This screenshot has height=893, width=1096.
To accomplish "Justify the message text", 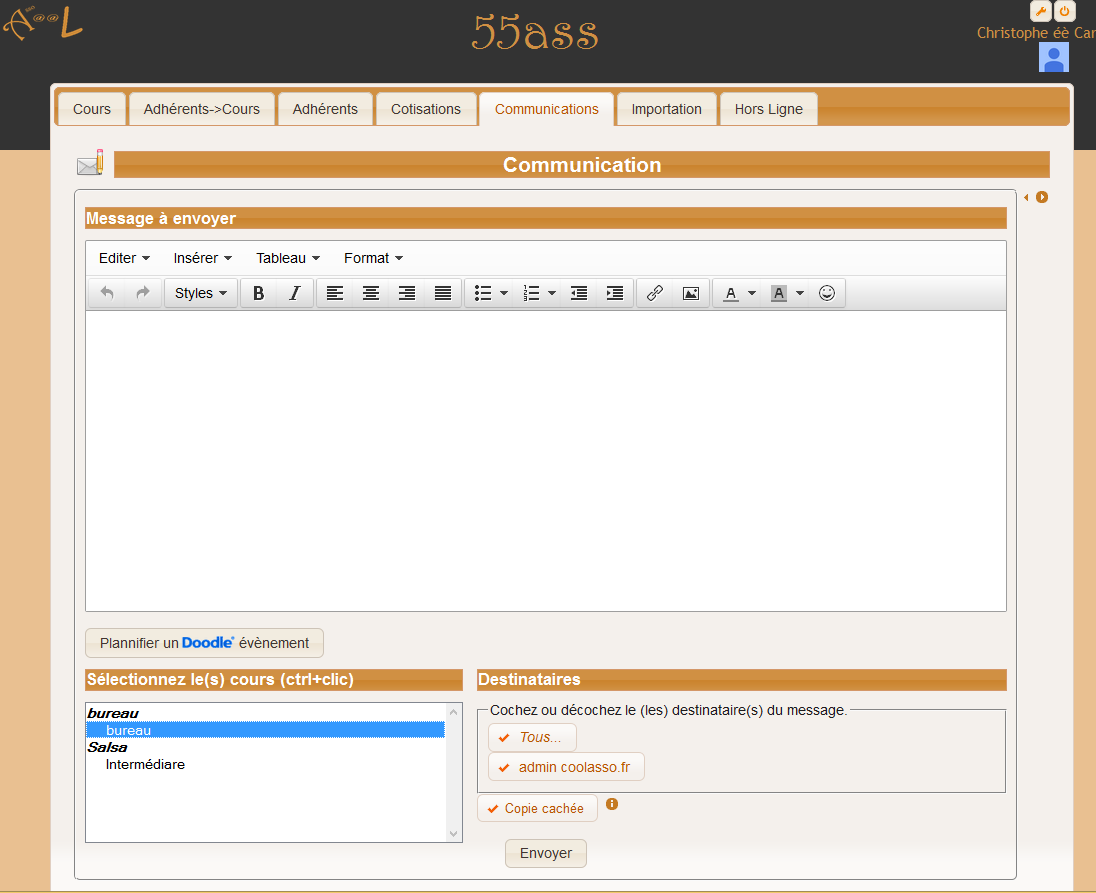I will 443,293.
